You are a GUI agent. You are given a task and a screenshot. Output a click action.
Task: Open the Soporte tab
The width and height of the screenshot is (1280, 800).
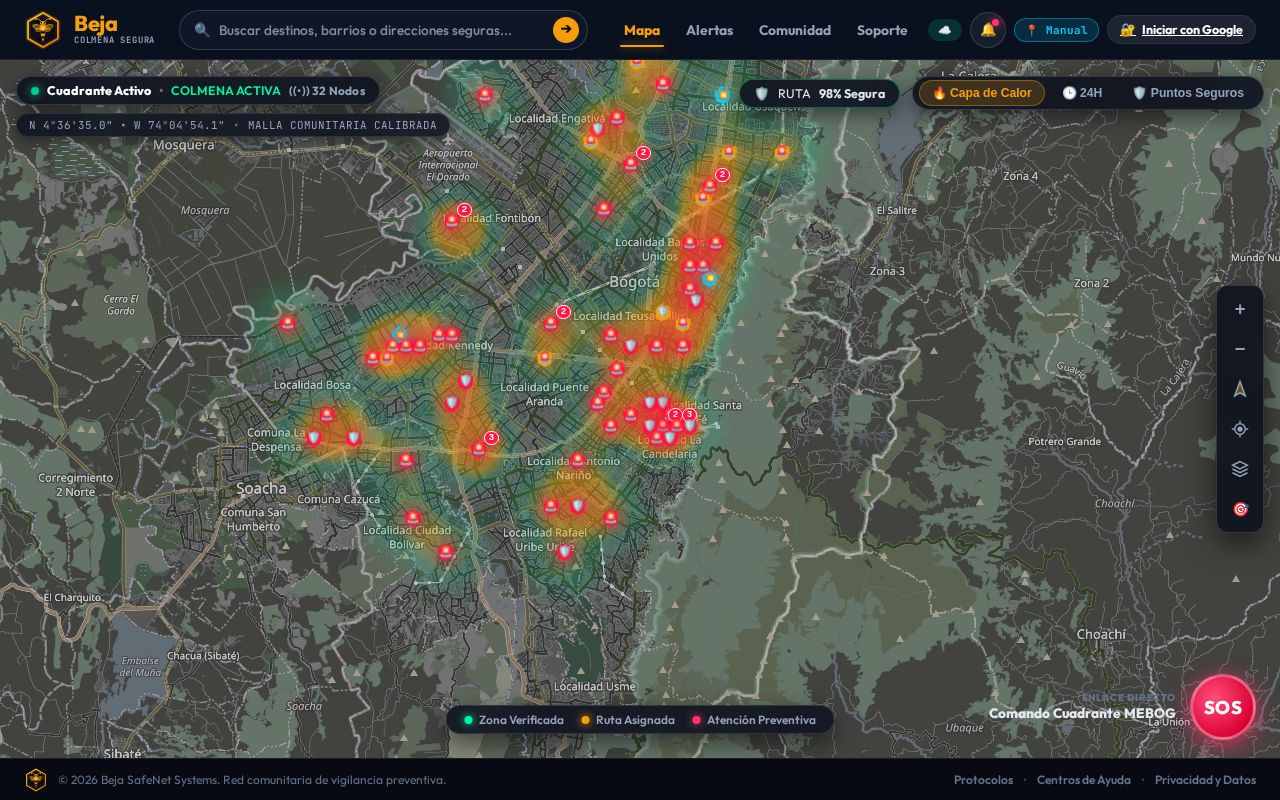pos(882,30)
